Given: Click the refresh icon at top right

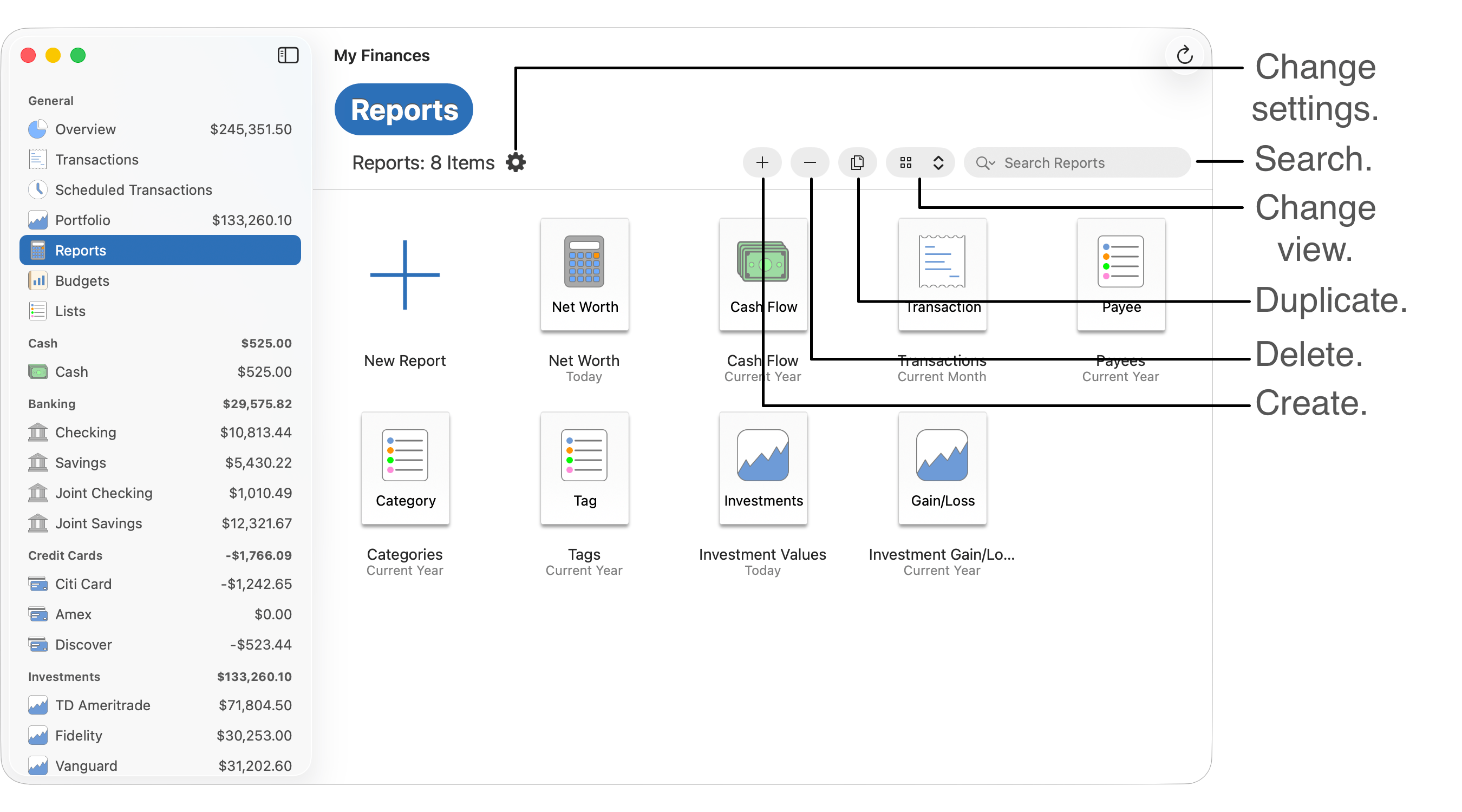Looking at the screenshot, I should click(1184, 55).
